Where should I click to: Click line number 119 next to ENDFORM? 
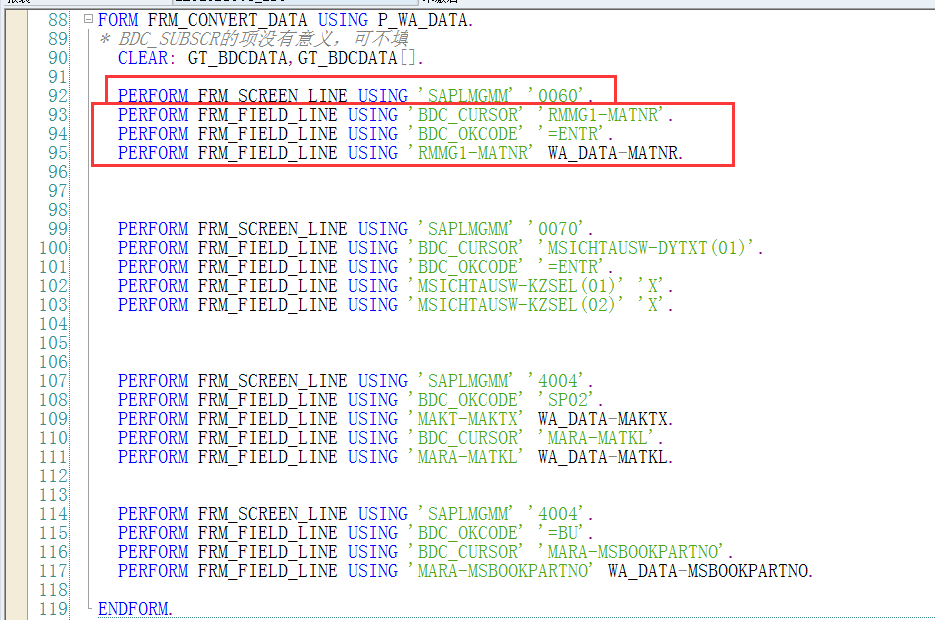55,608
